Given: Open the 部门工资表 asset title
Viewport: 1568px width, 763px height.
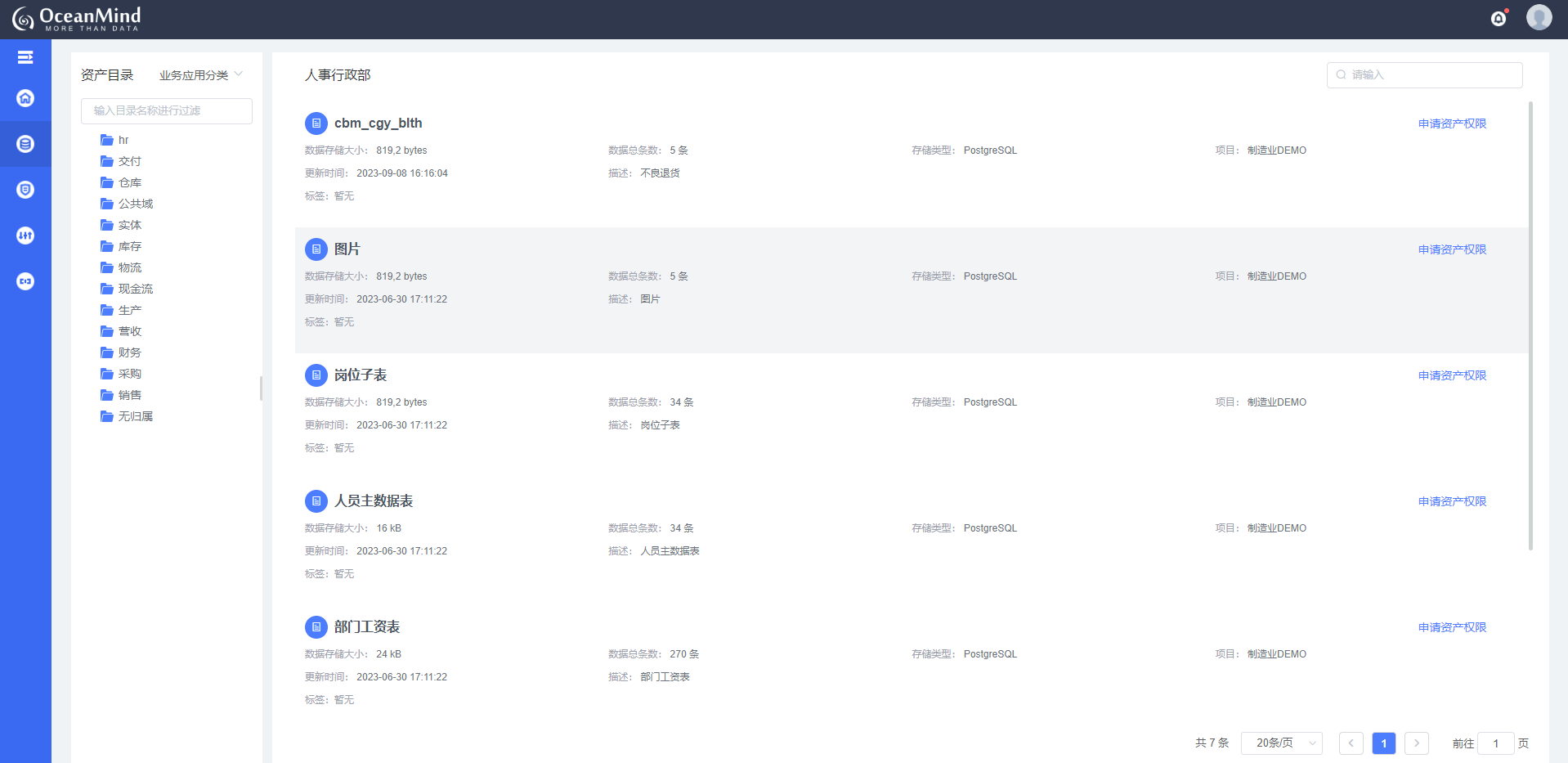Looking at the screenshot, I should click(367, 627).
